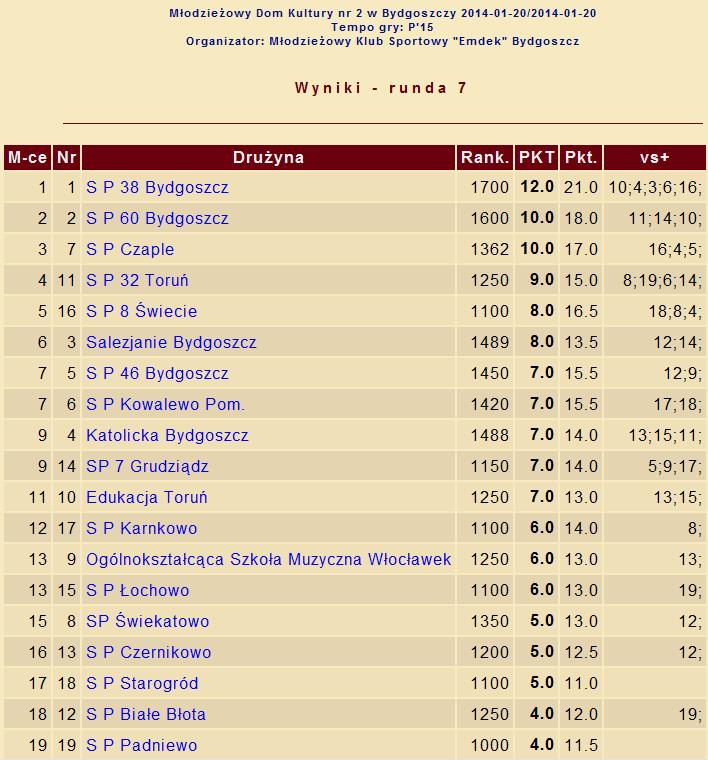This screenshot has height=760, width=708.
Task: Open the SP 7 Grudziądz team link
Action: pyautogui.click(x=147, y=466)
